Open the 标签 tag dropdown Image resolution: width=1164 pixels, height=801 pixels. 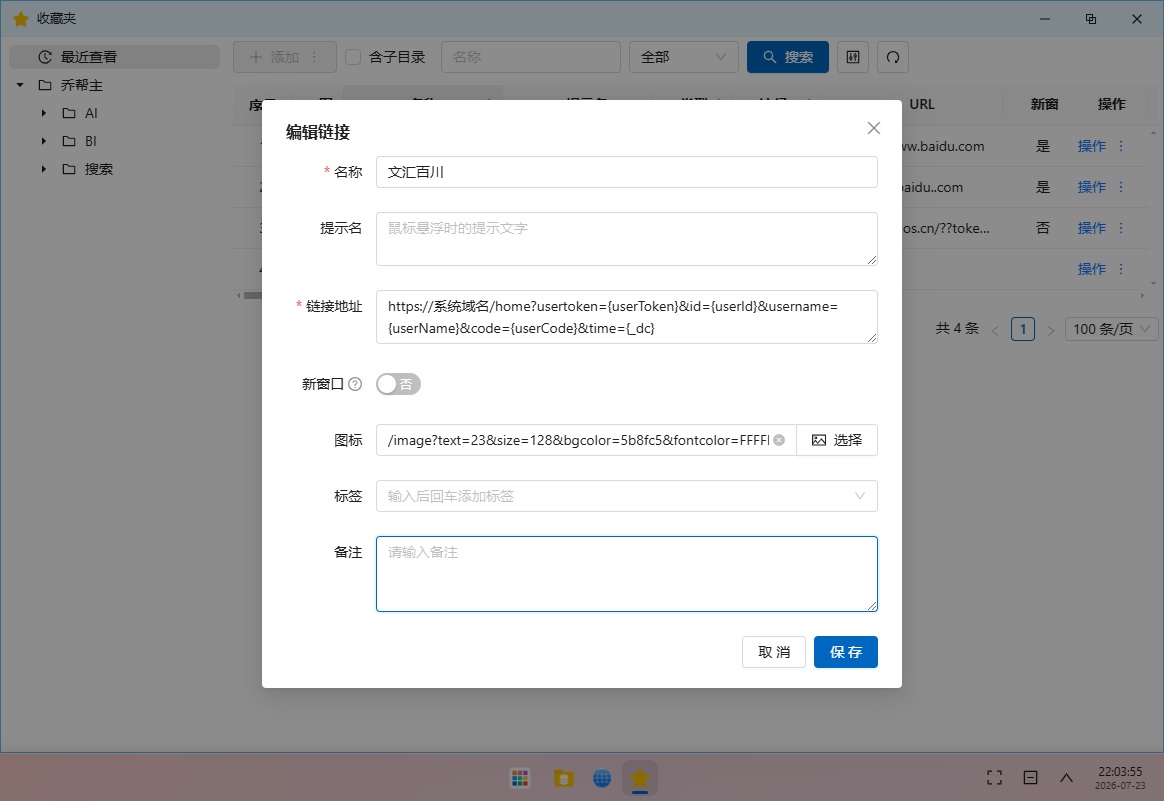(x=627, y=496)
